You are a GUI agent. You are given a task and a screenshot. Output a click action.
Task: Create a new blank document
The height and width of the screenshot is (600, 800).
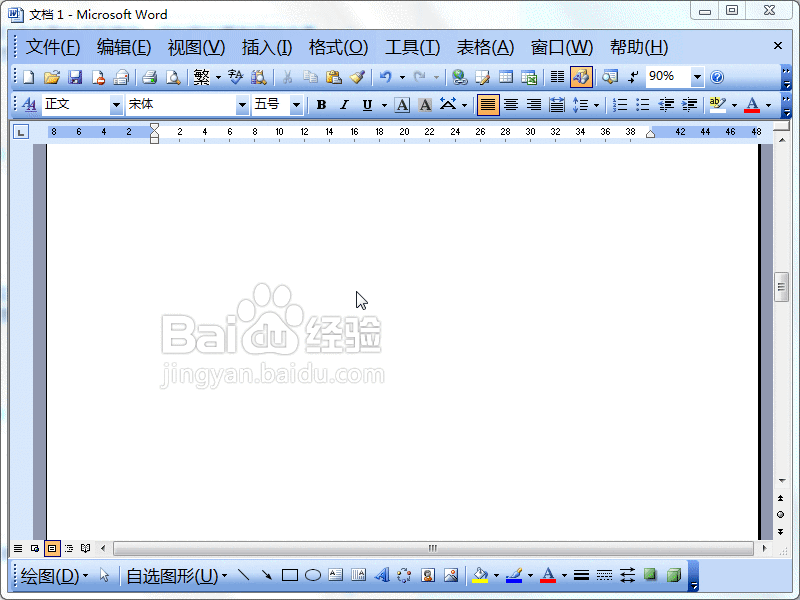tap(29, 77)
